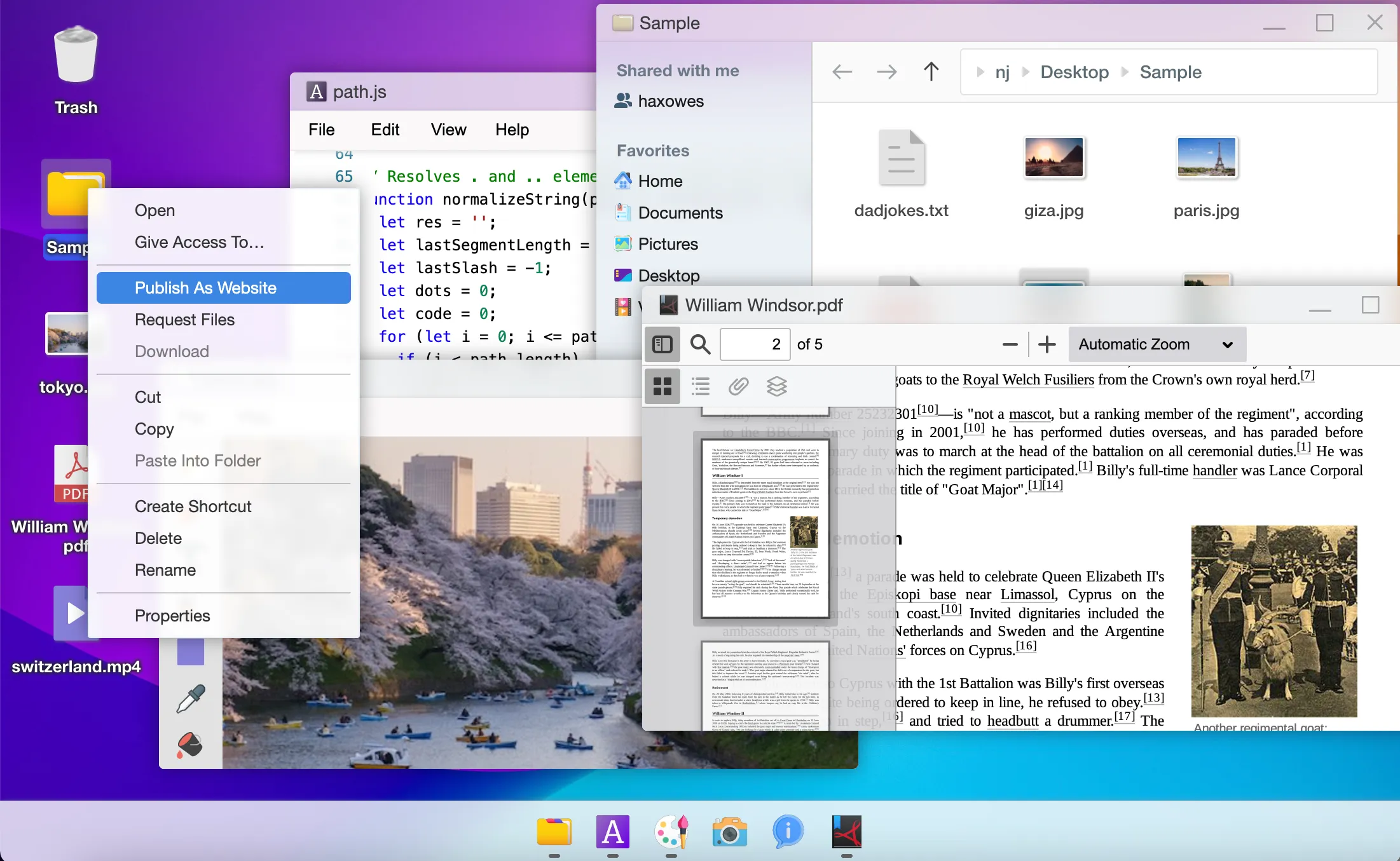Open search in William Windsor.pdf
This screenshot has width=1400, height=861.
click(x=699, y=344)
